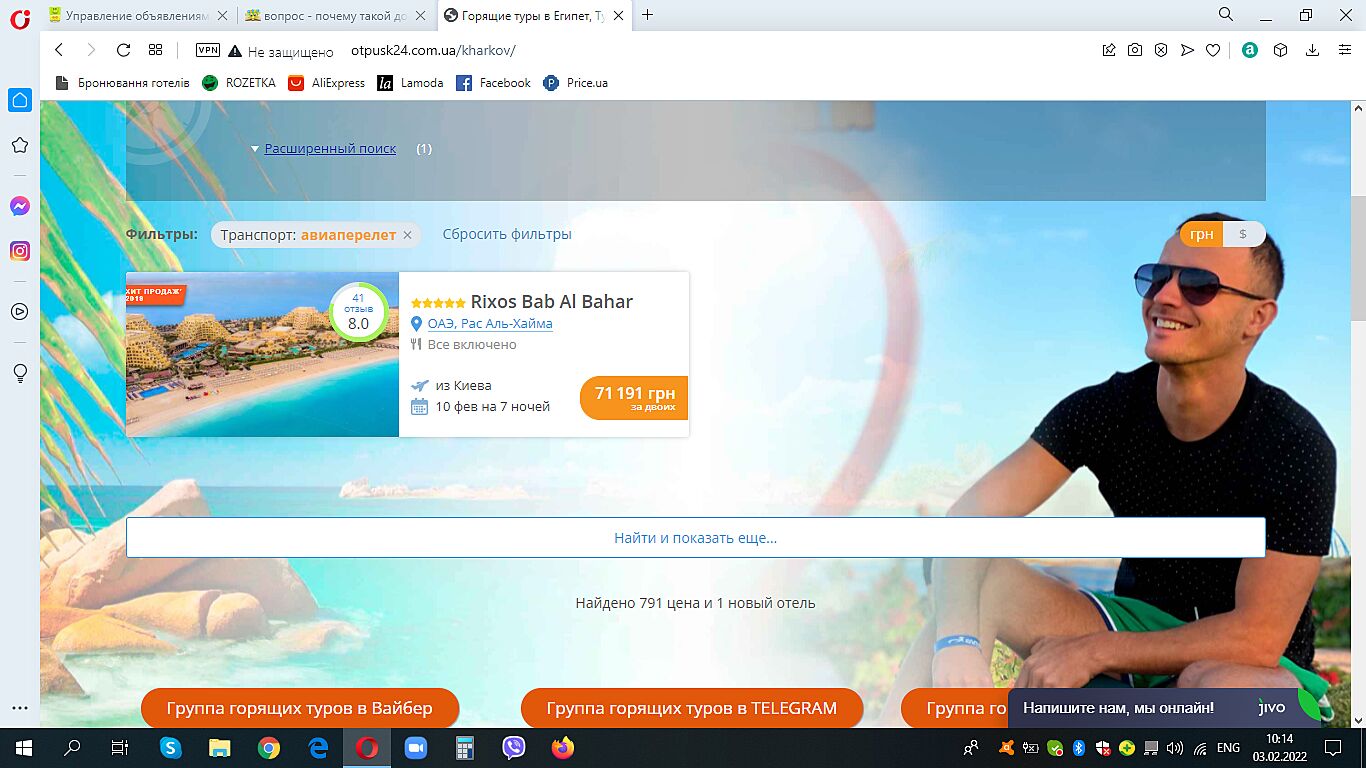Viewport: 1366px width, 768px height.
Task: Open Instagram in Opera sidebar
Action: click(20, 251)
